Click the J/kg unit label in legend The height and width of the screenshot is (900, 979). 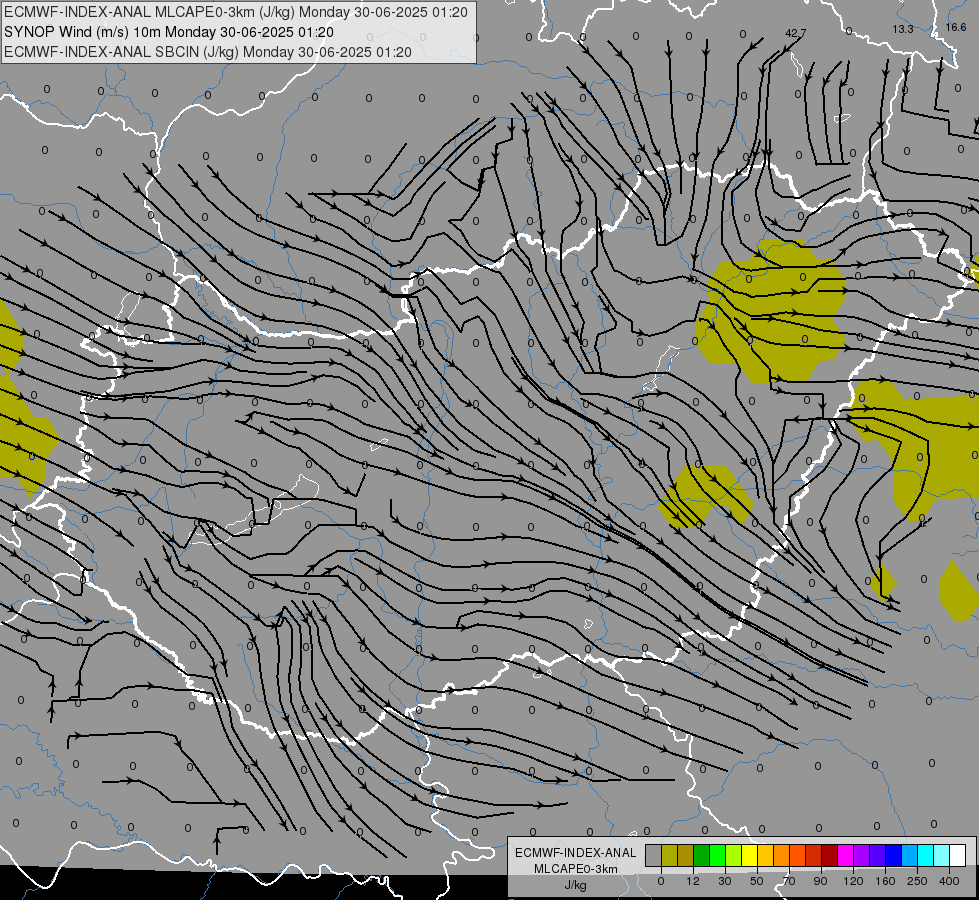575,885
